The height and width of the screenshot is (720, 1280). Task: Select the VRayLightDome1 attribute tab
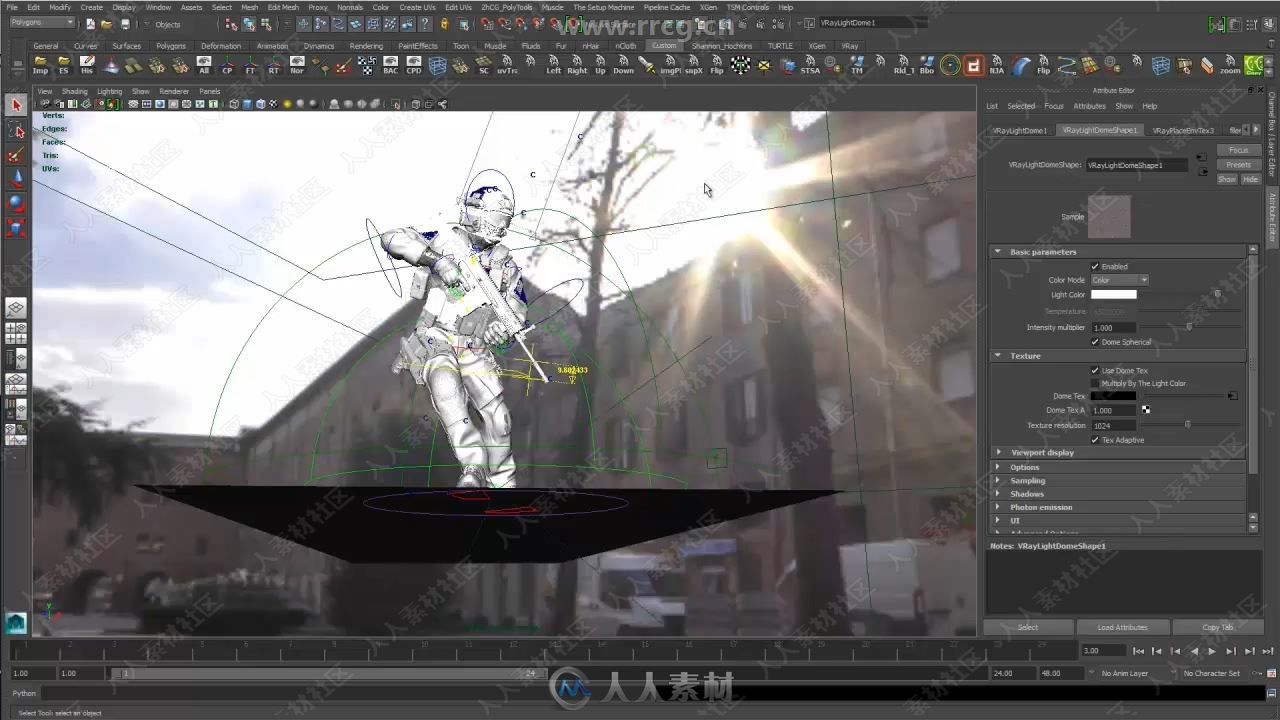1020,130
